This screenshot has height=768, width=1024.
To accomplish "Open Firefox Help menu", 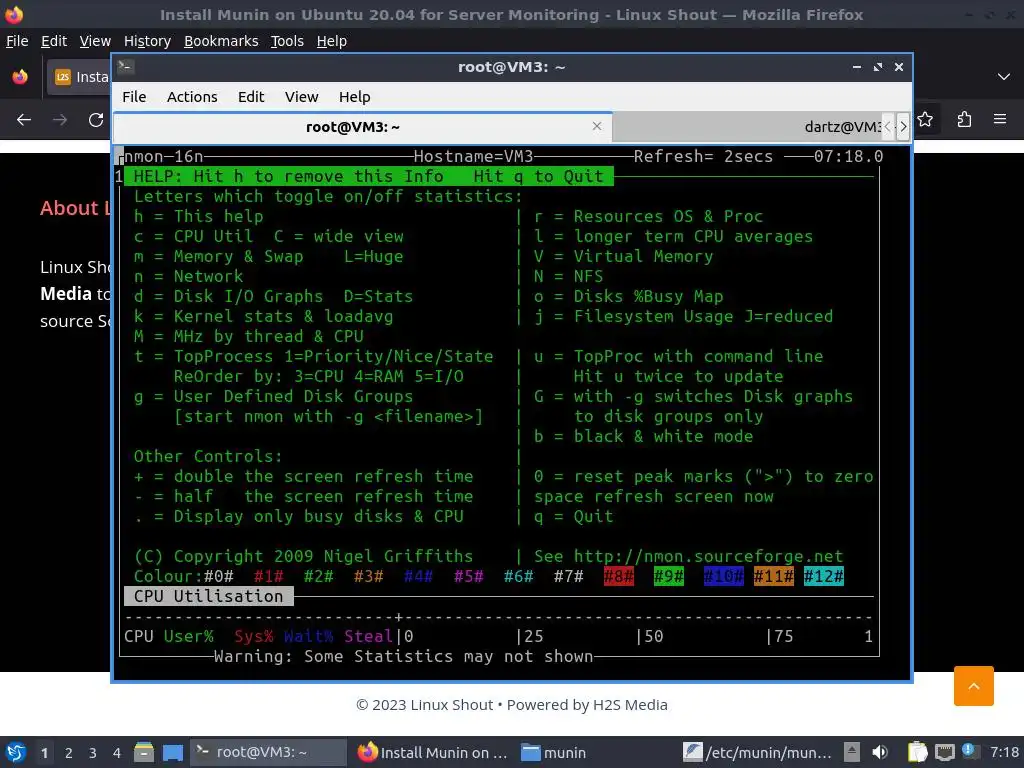I will coord(332,41).
